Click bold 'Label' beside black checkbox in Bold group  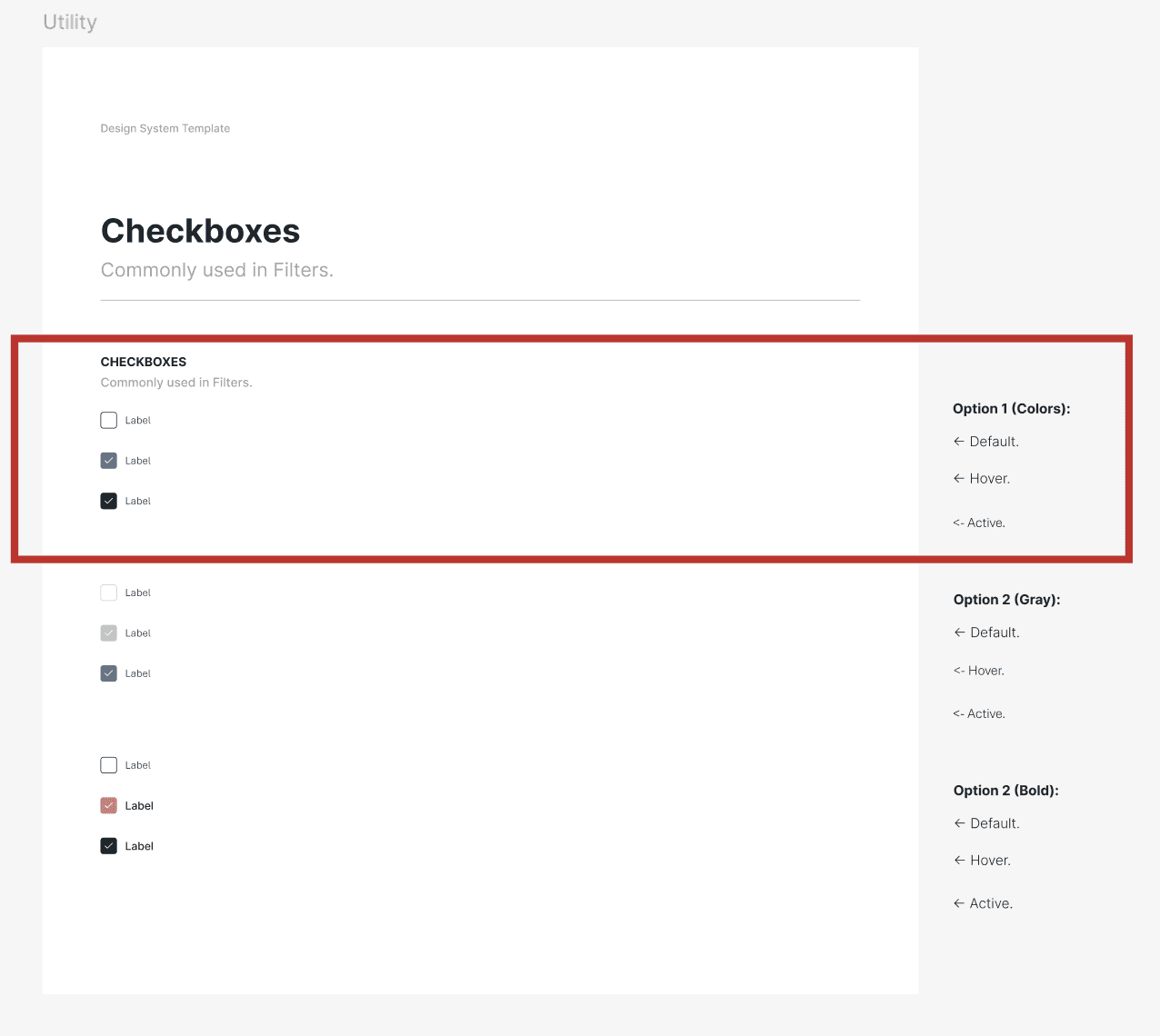(x=139, y=846)
